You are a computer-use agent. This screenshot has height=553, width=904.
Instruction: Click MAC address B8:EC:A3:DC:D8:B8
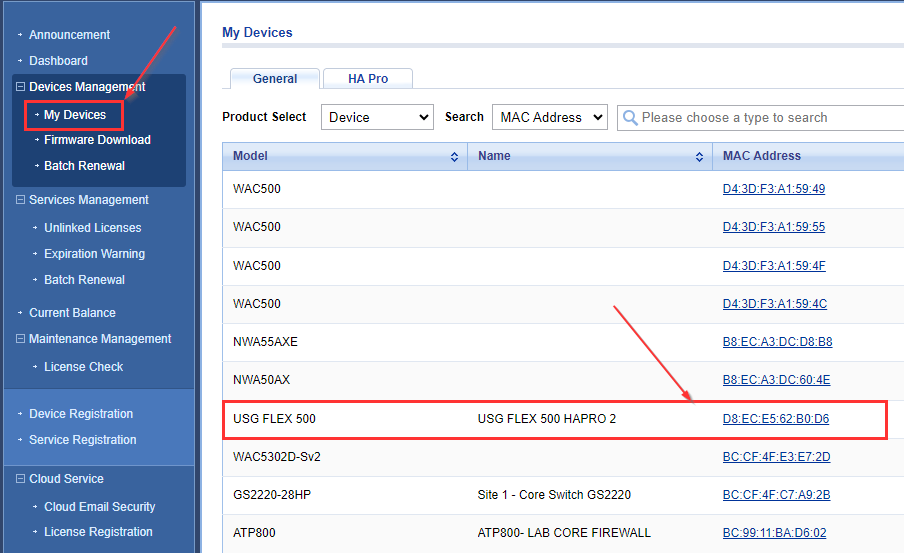click(777, 342)
